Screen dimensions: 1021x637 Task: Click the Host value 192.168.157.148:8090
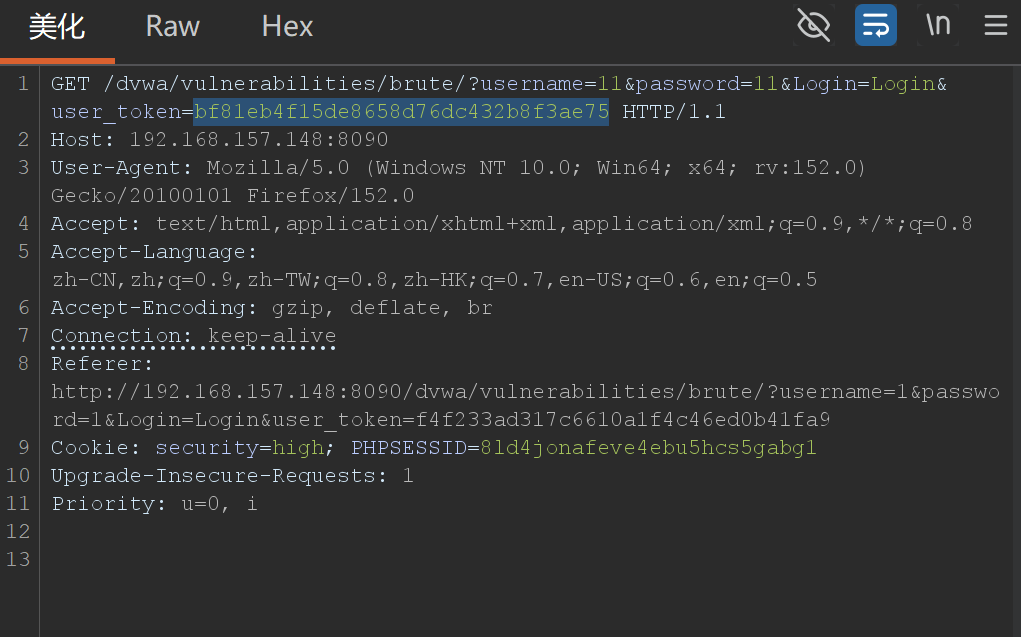(x=259, y=139)
